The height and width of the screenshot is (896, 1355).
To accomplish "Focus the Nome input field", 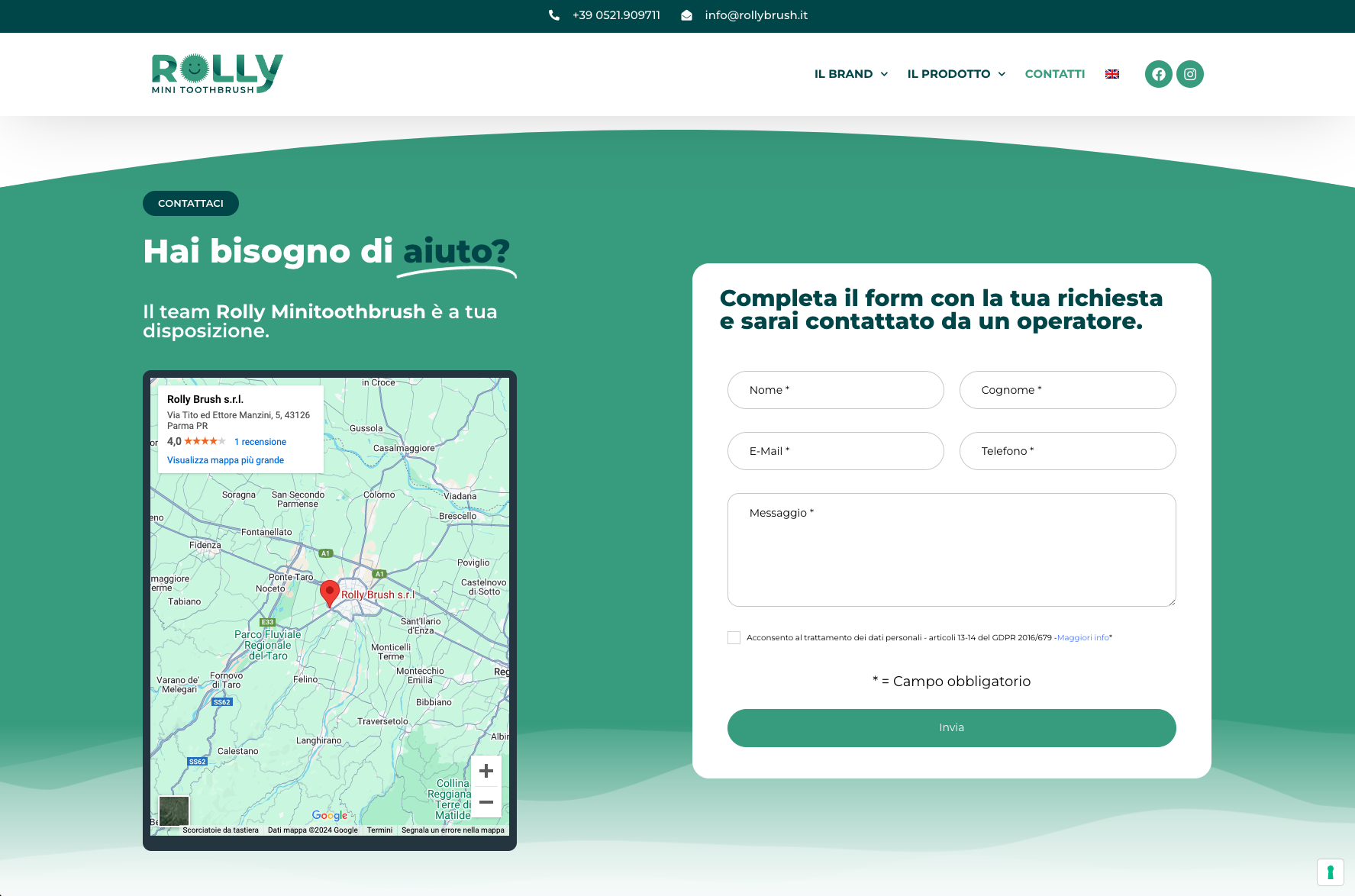I will [x=835, y=390].
